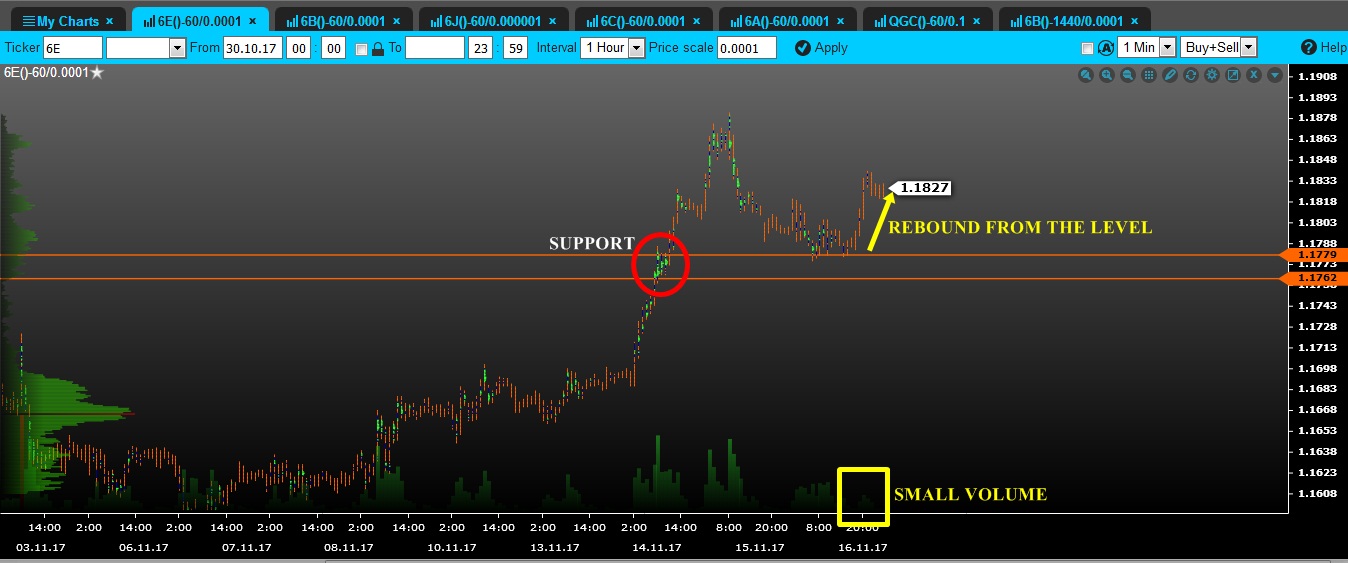1348x563 pixels.
Task: Click the Help question mark icon
Action: click(x=1308, y=47)
